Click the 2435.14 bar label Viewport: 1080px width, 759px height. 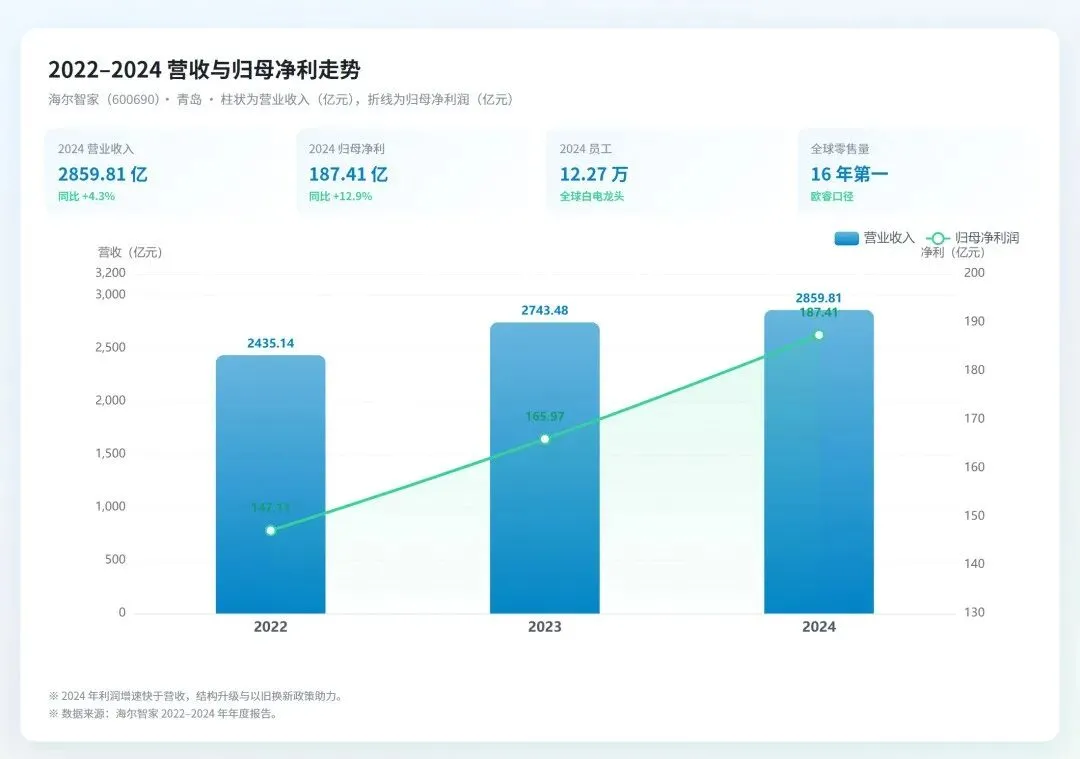[271, 343]
